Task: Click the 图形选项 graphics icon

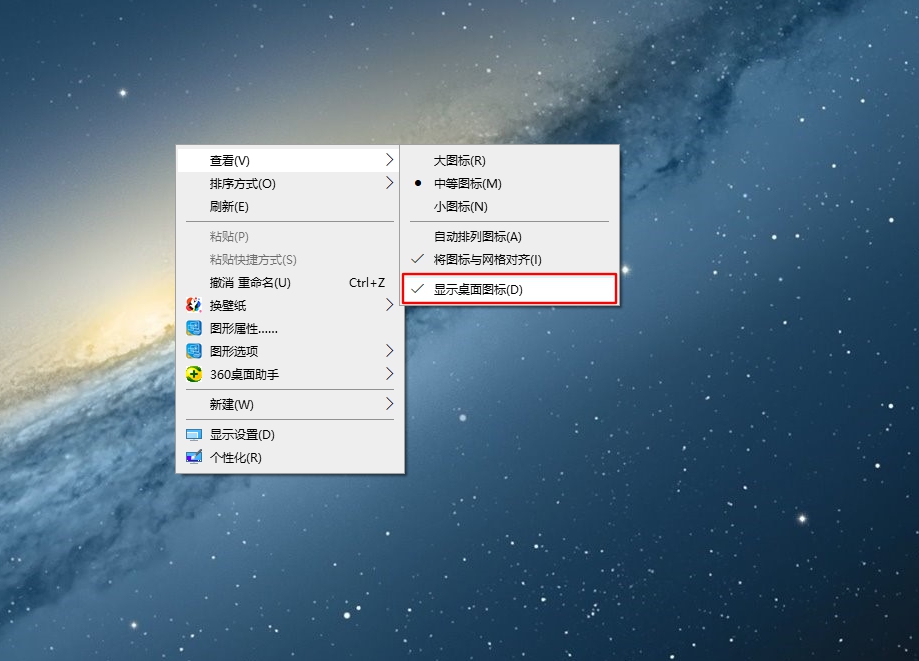Action: (194, 351)
